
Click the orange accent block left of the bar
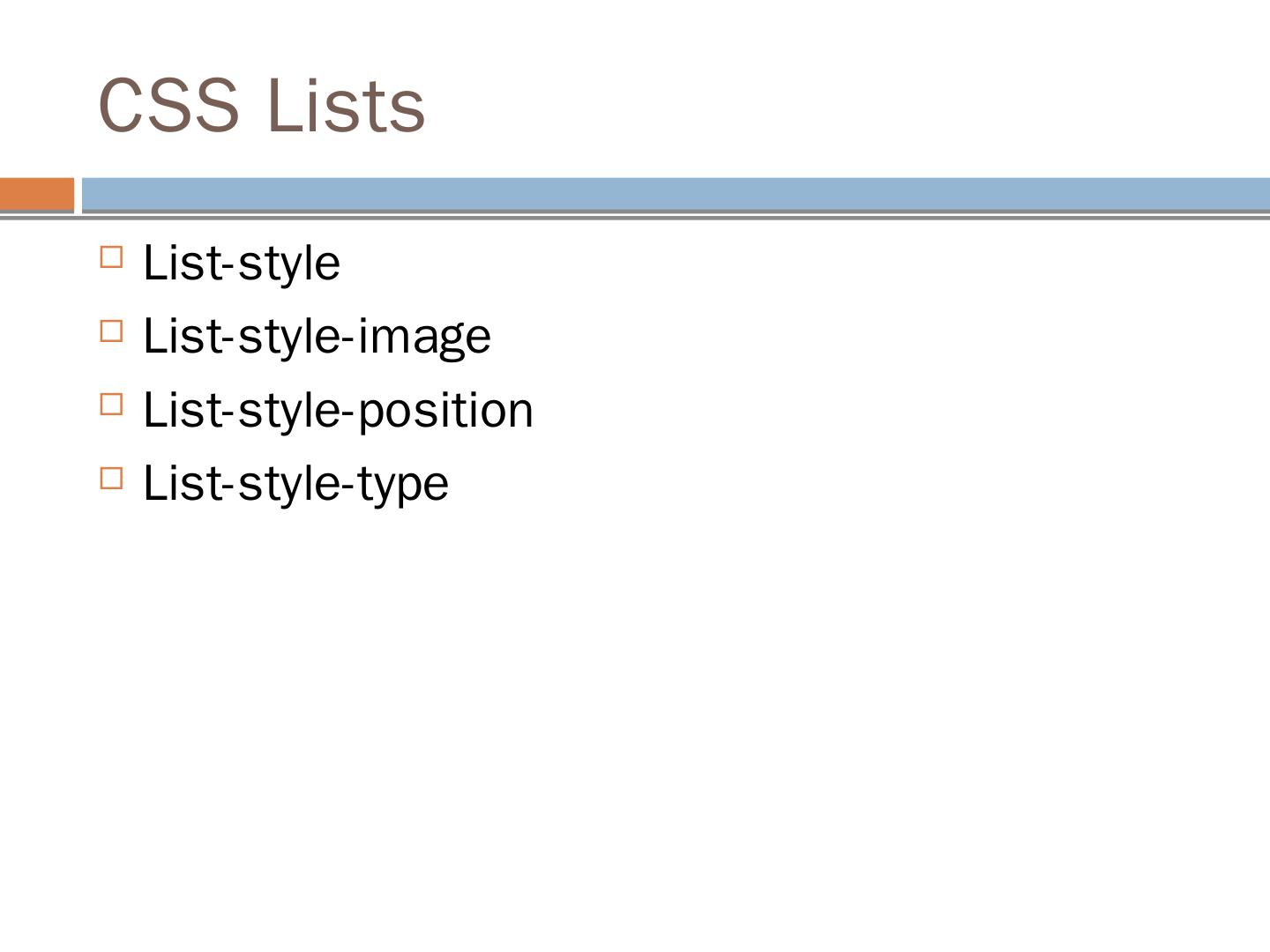tap(37, 194)
